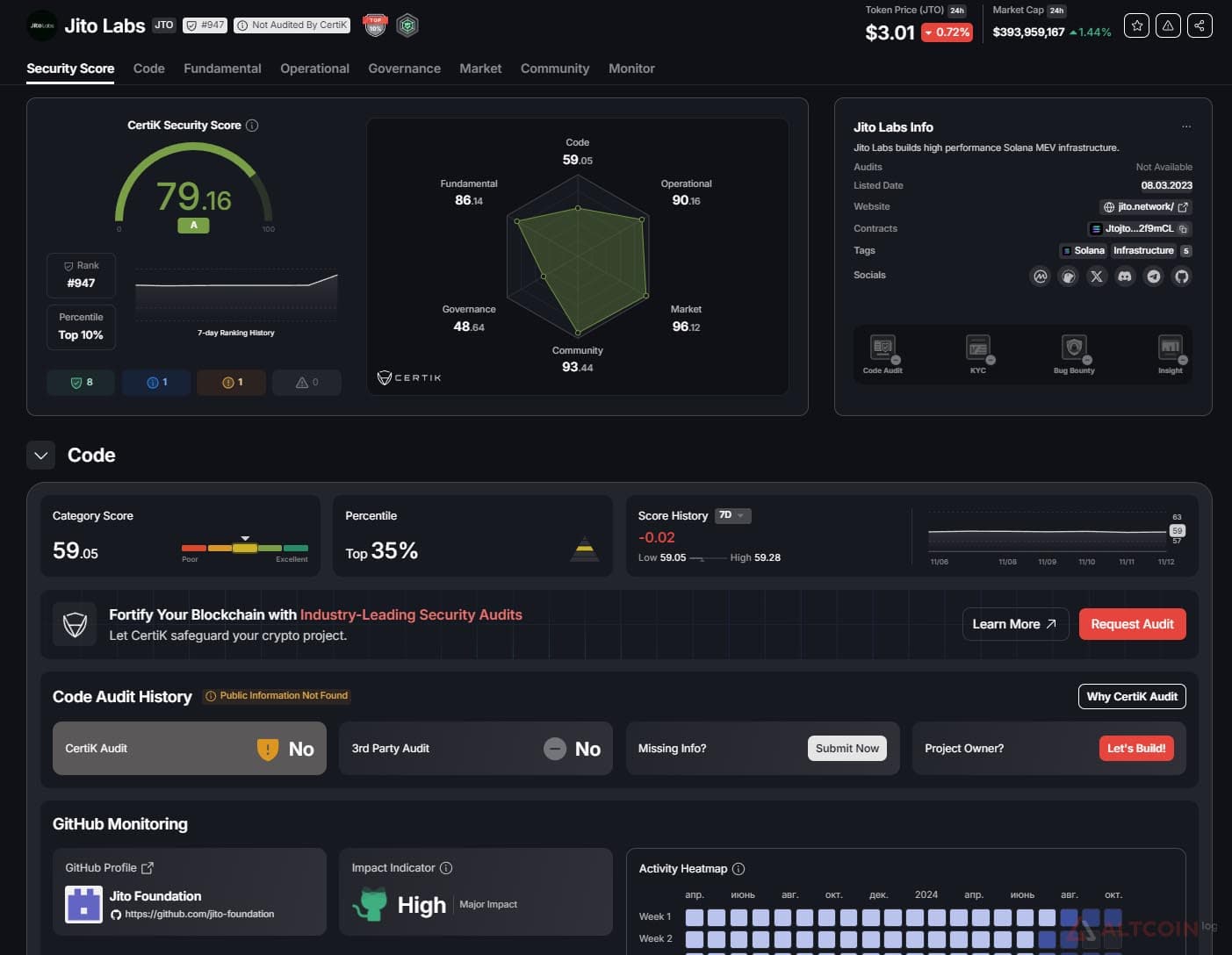Open the Activity Heatmap info icon
Viewport: 1232px width, 955px height.
(x=738, y=869)
